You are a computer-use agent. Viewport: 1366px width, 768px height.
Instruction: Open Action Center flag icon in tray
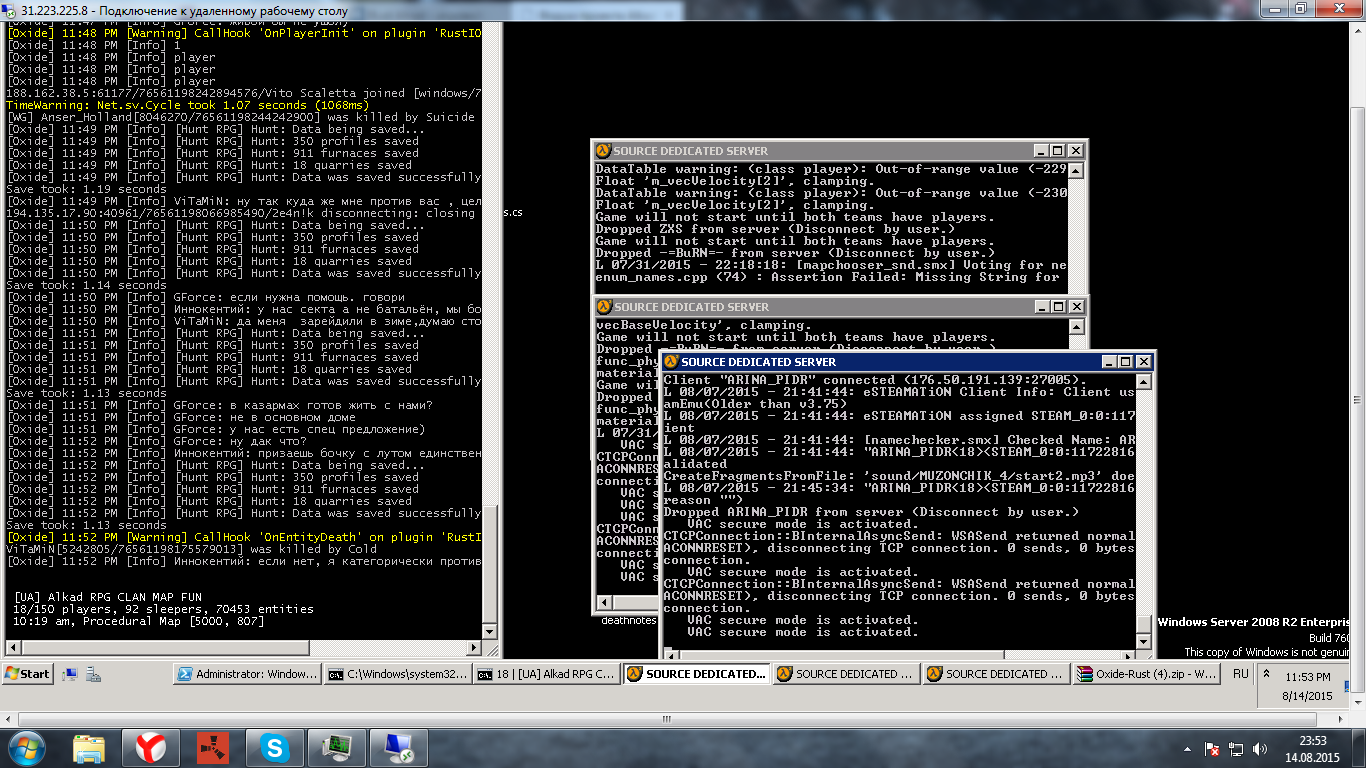(x=1212, y=748)
